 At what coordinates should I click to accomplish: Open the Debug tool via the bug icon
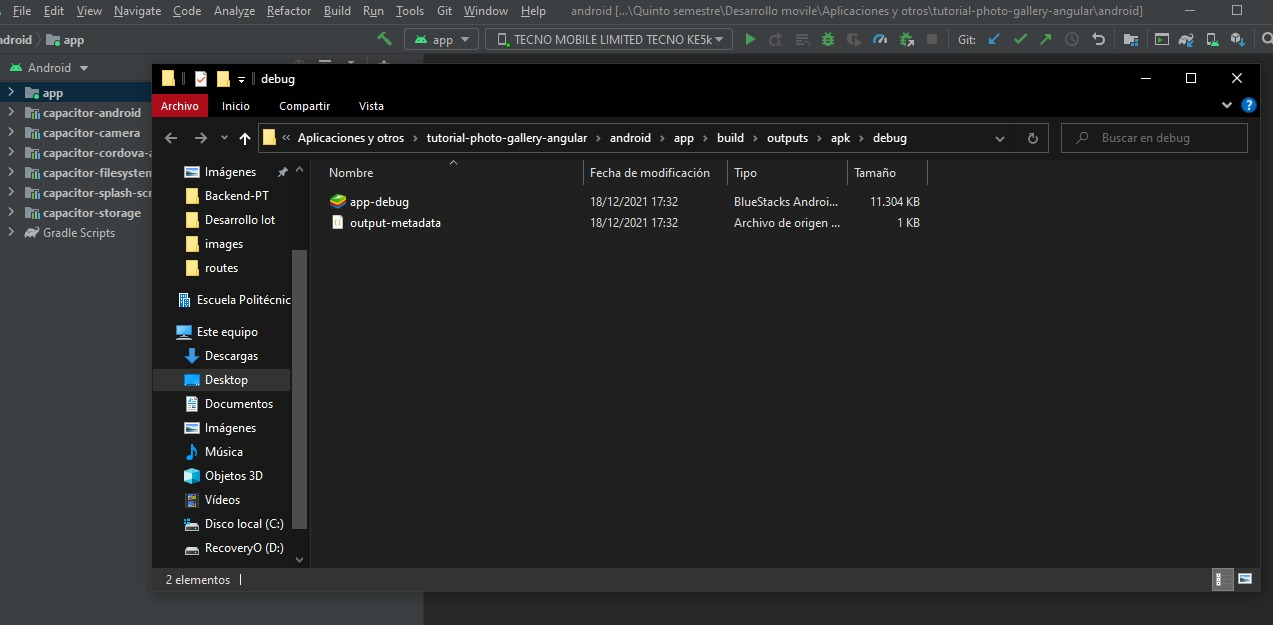826,39
